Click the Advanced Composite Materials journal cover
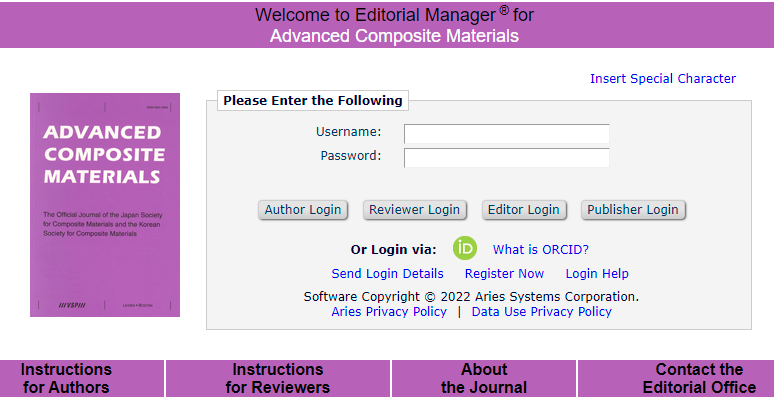 pos(105,205)
